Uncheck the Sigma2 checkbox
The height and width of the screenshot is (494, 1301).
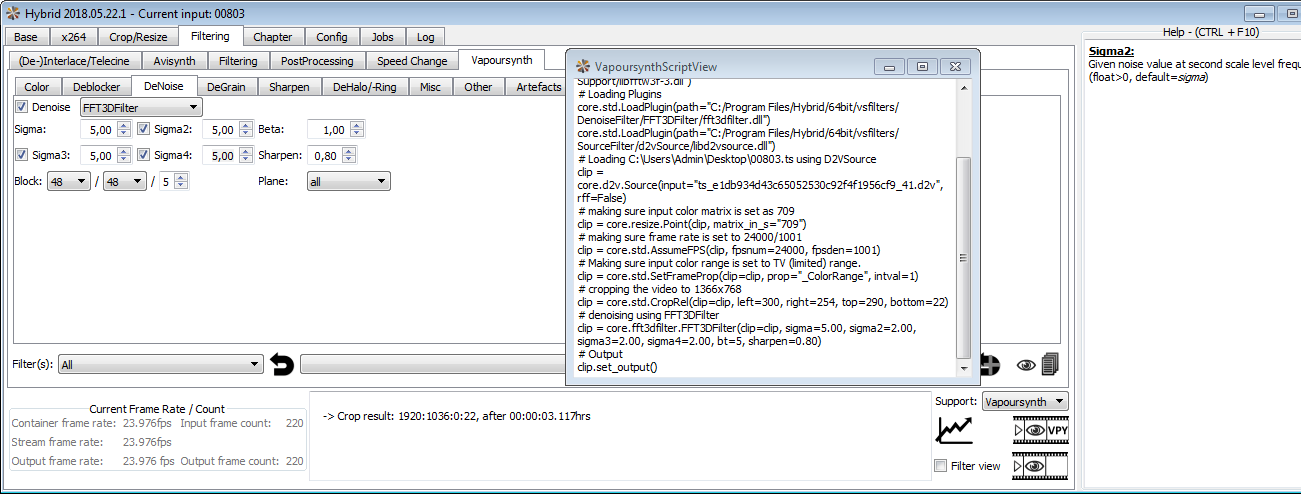point(144,130)
